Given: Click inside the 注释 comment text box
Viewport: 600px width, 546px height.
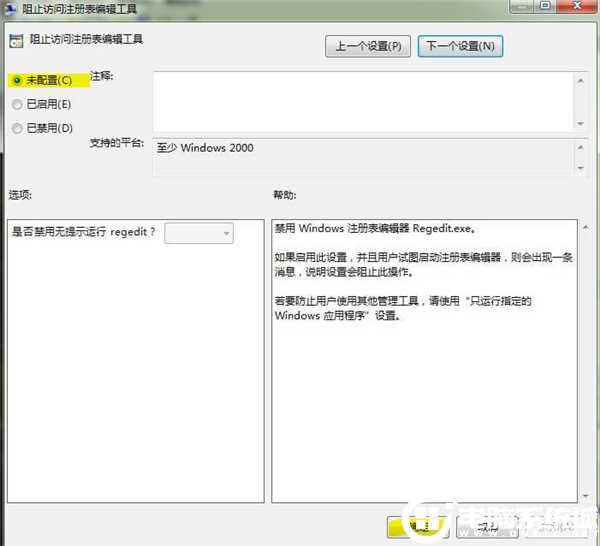Looking at the screenshot, I should pyautogui.click(x=363, y=102).
